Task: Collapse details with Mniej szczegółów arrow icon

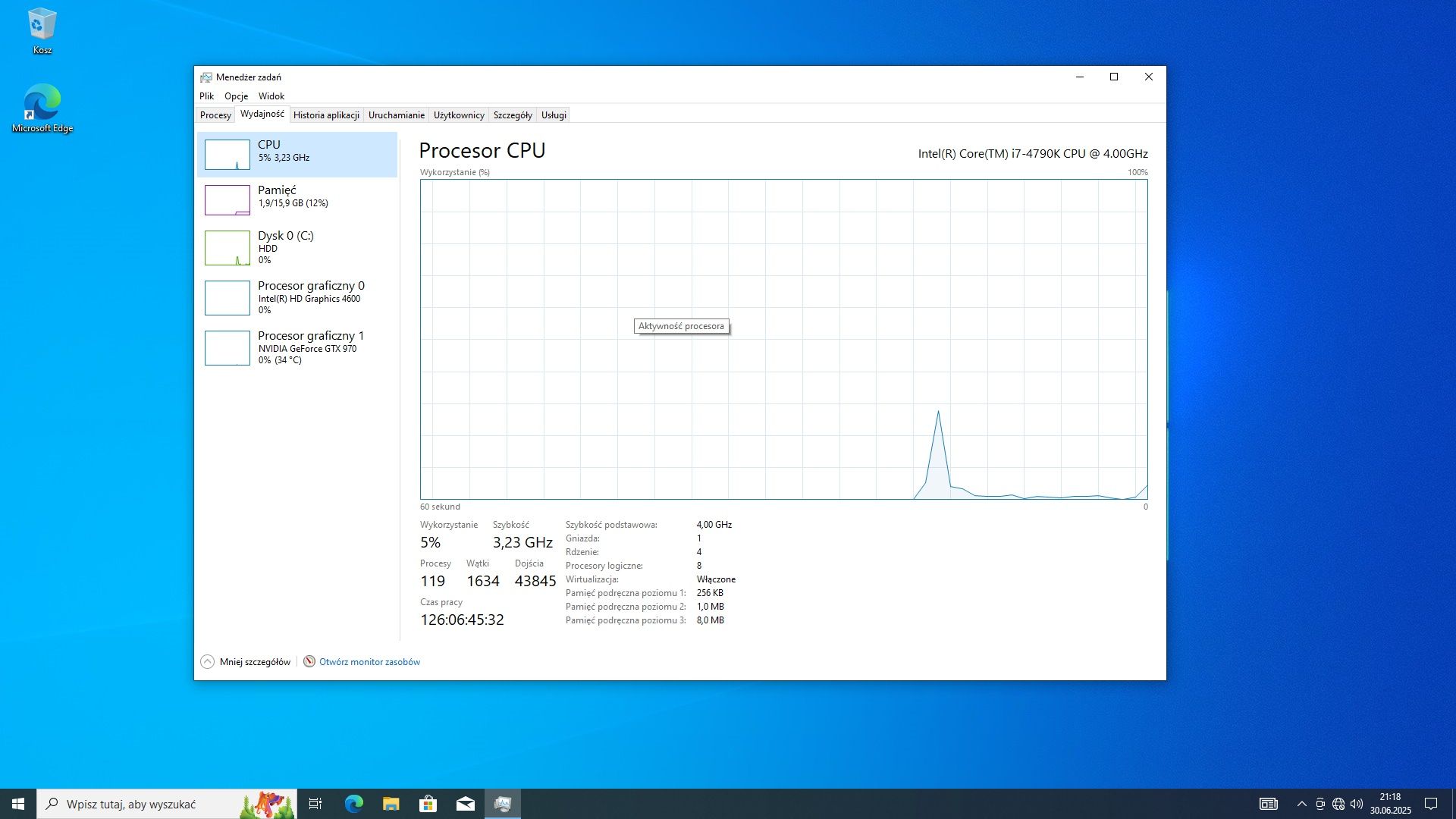Action: click(207, 662)
